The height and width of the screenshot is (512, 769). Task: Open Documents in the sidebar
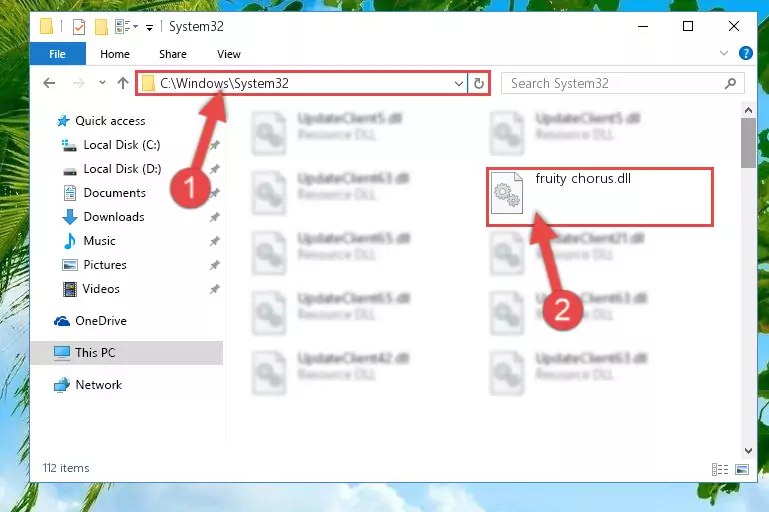coord(115,193)
